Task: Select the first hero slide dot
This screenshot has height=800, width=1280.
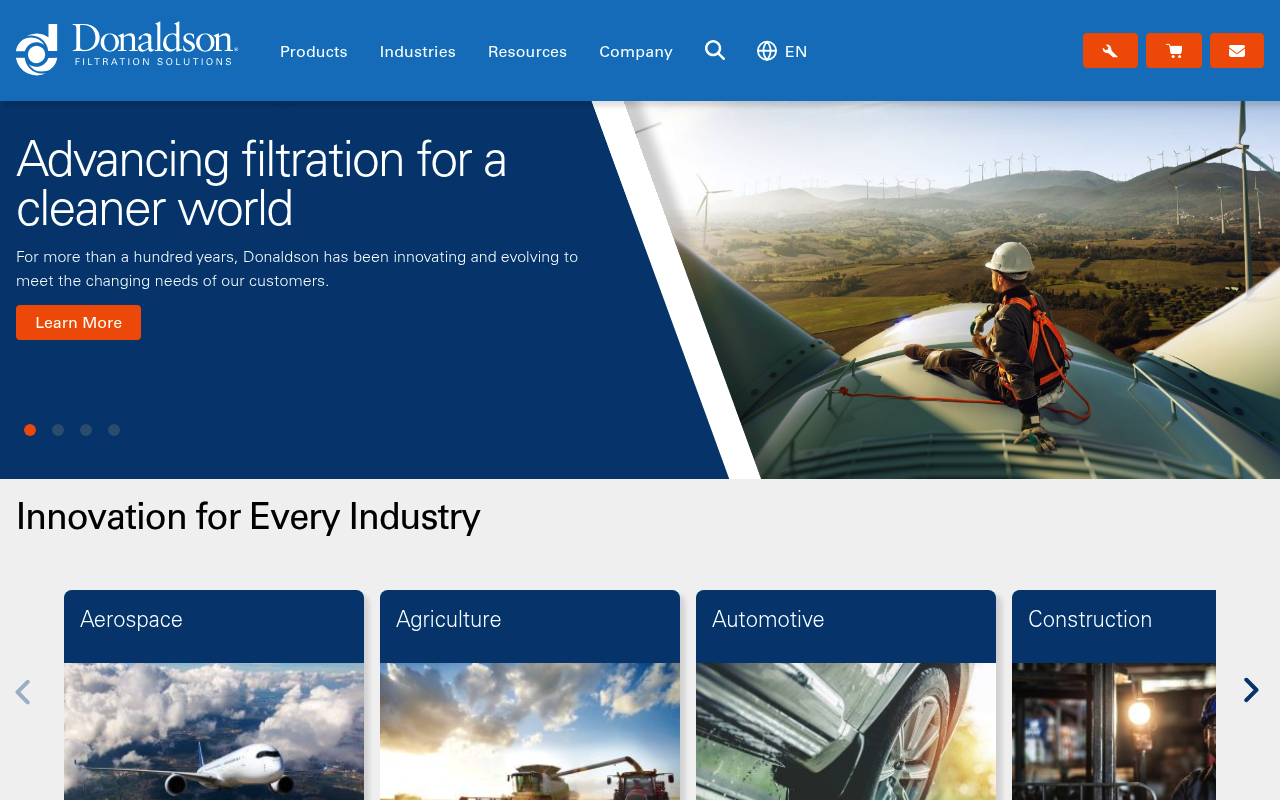Action: point(30,430)
